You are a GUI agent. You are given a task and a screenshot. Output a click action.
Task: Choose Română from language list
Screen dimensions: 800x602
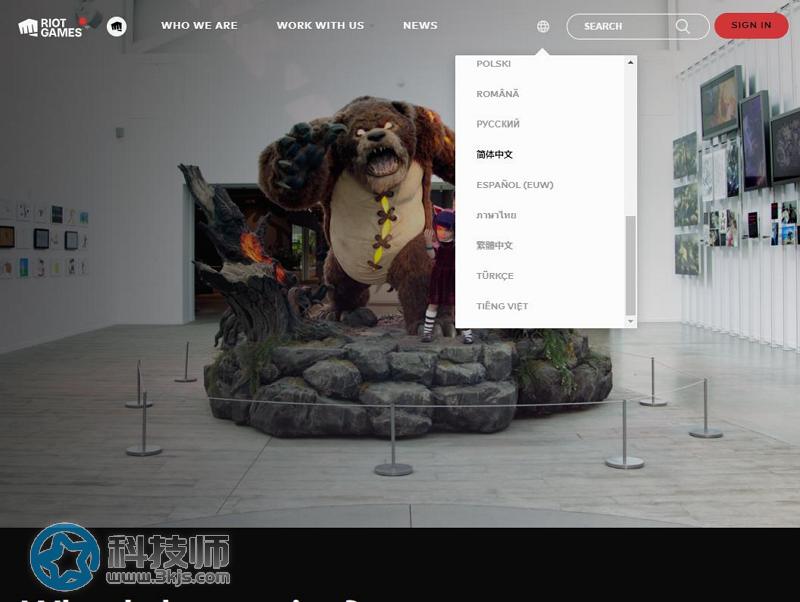click(497, 94)
